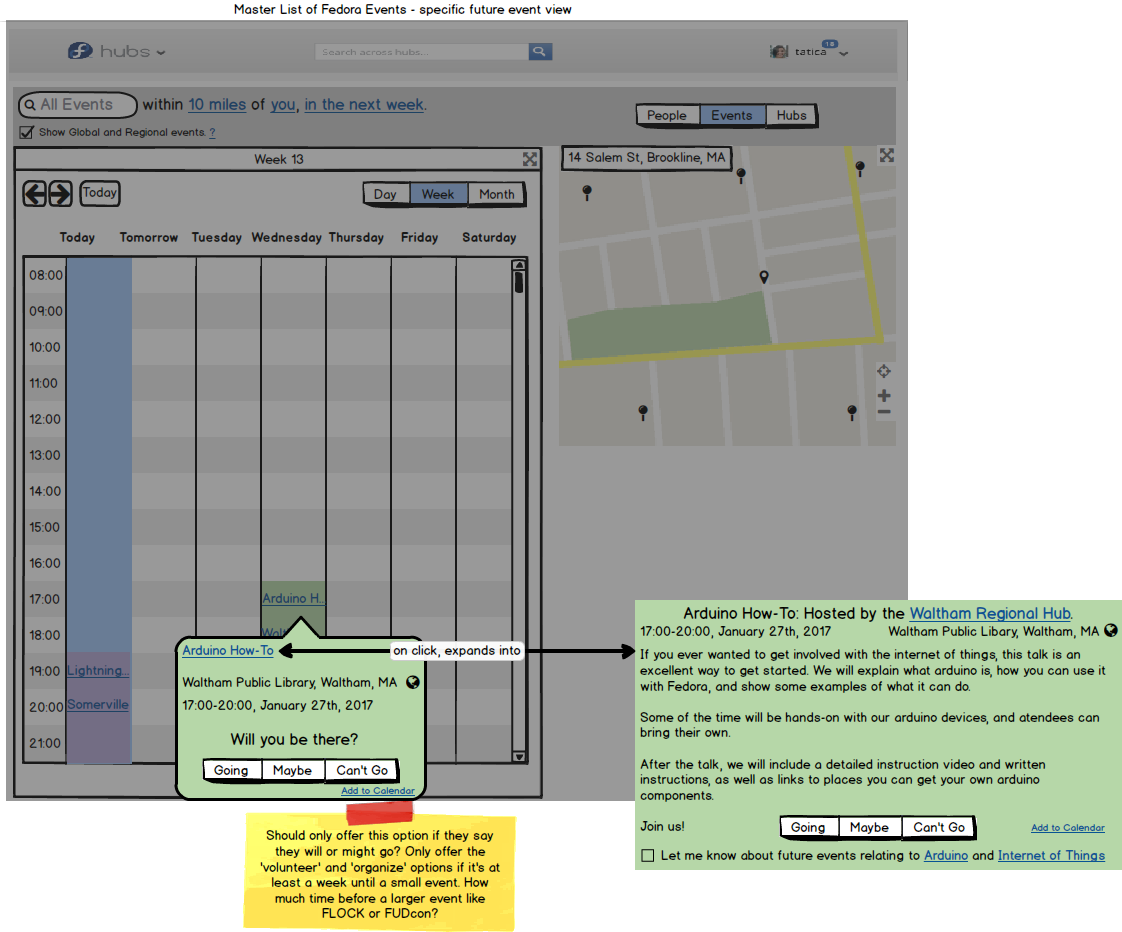The height and width of the screenshot is (932, 1122).
Task: Click the blue search magnifier button
Action: pyautogui.click(x=540, y=52)
